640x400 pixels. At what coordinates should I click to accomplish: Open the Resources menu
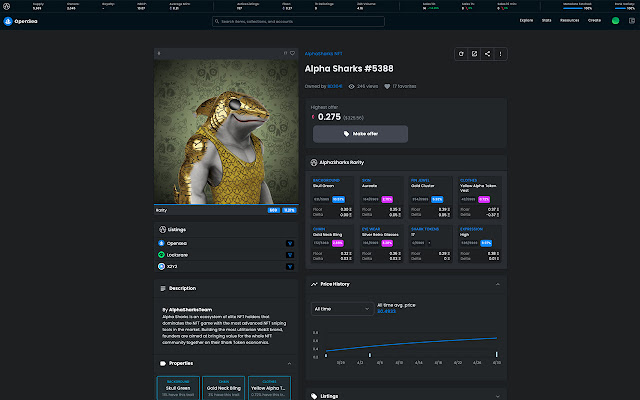(569, 20)
